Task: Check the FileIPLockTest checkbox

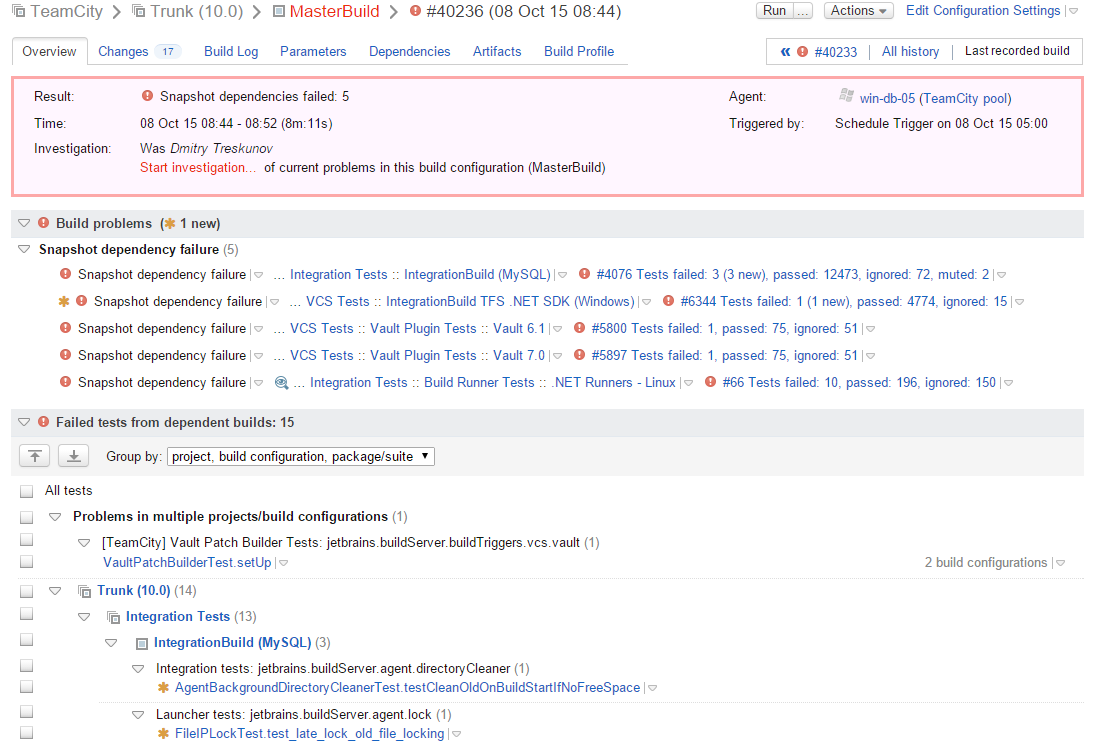Action: (27, 733)
